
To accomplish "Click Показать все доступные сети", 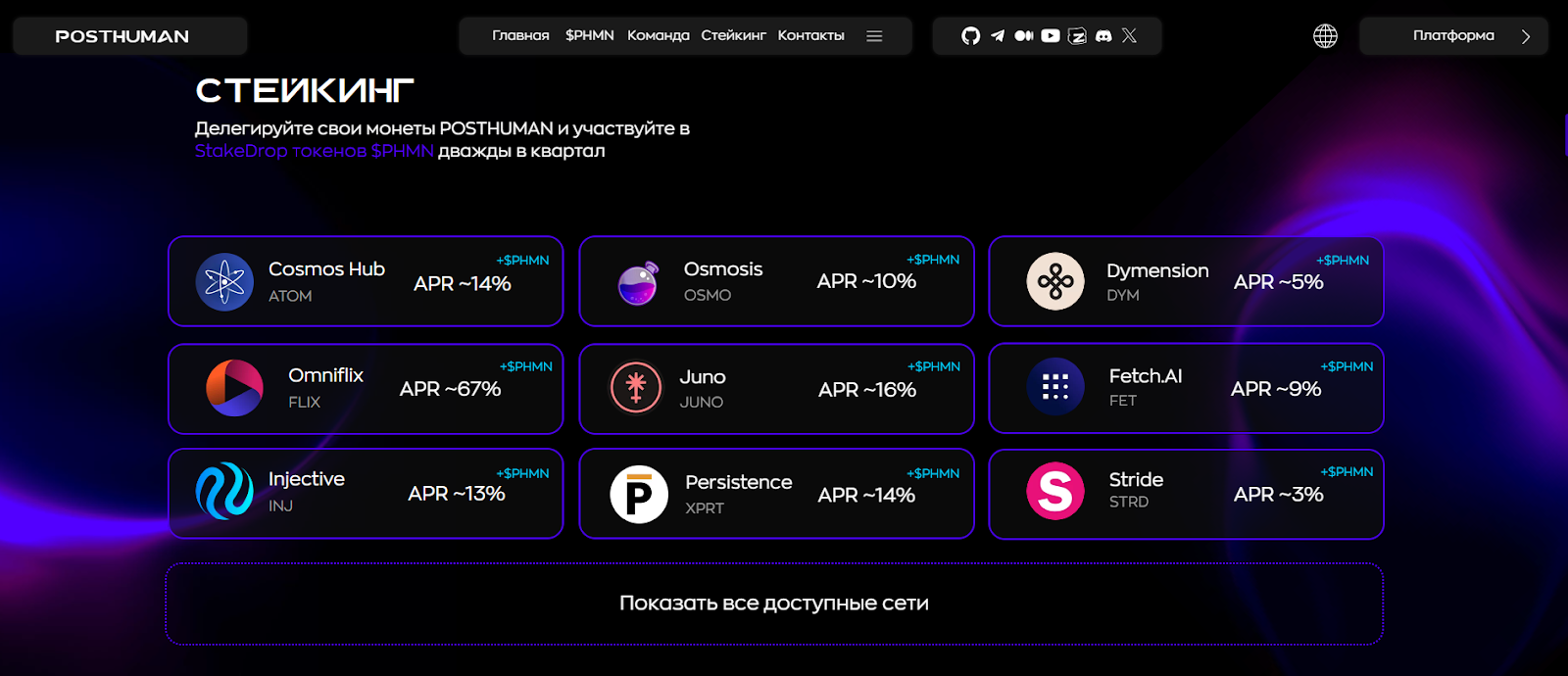I will [x=774, y=604].
